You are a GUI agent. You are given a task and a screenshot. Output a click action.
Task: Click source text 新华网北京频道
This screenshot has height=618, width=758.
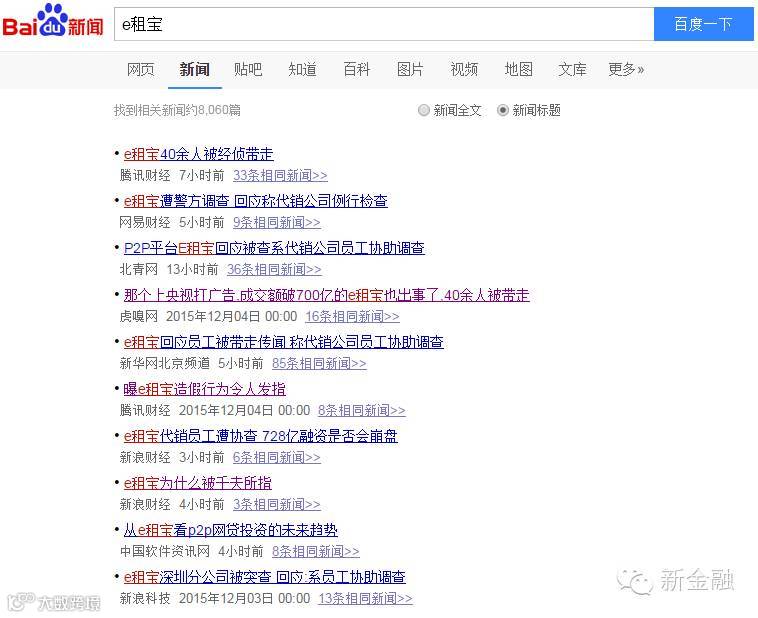(165, 364)
